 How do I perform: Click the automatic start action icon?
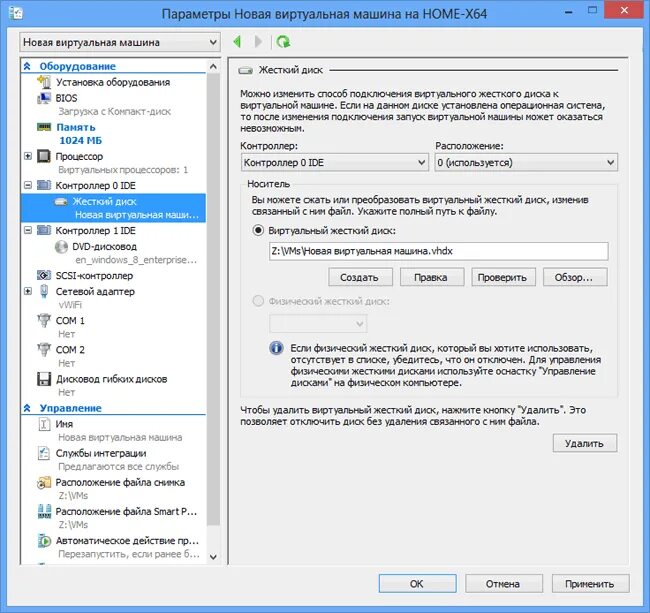tap(44, 540)
